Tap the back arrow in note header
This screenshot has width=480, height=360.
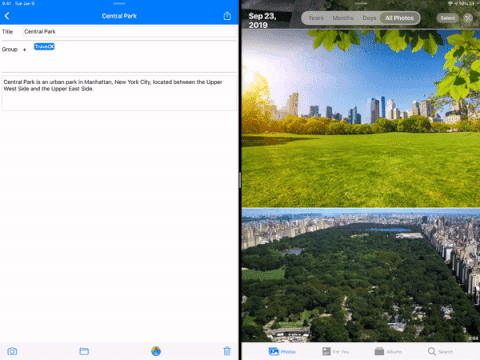7,16
